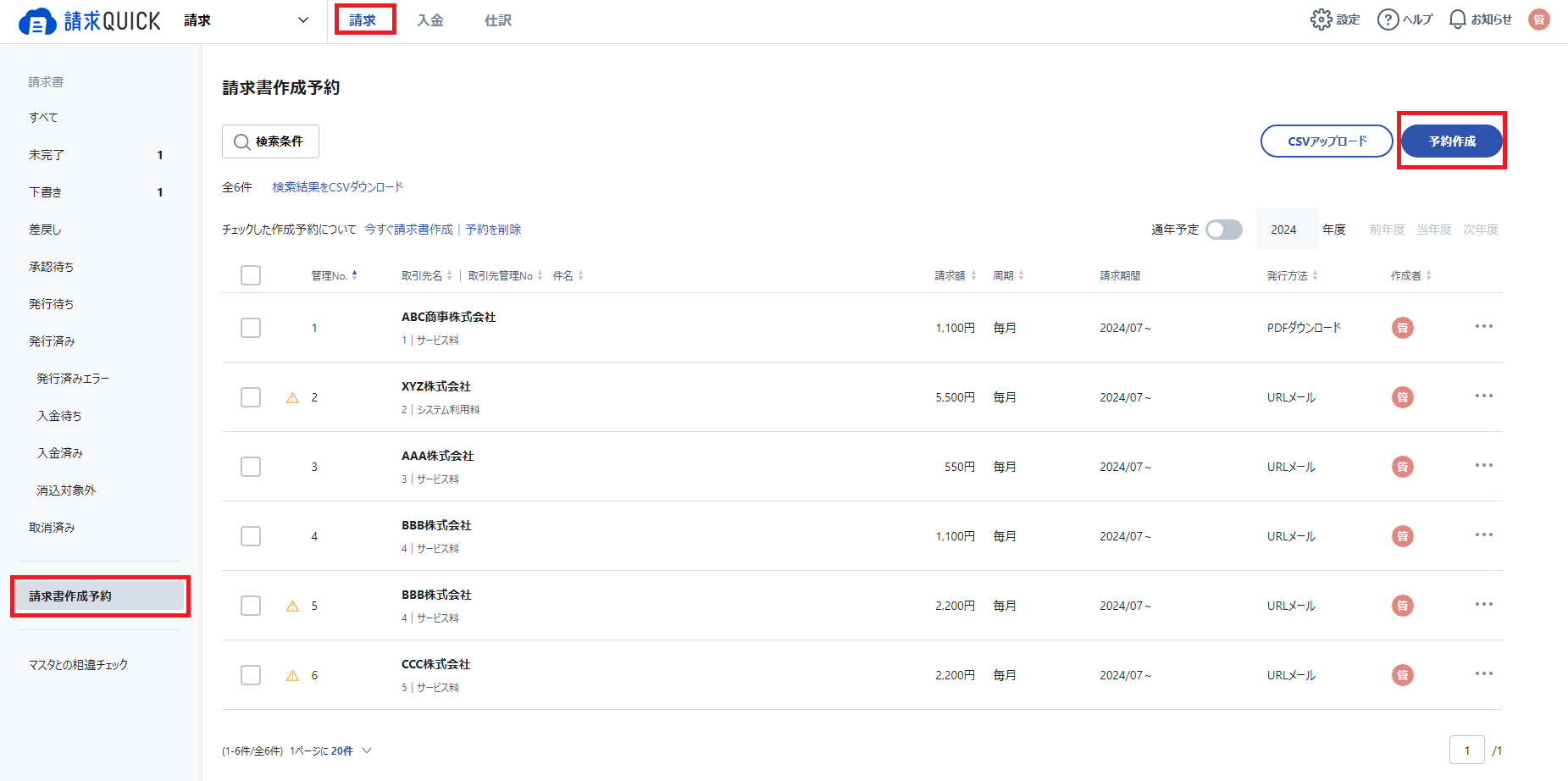The width and height of the screenshot is (1568, 781).
Task: Open the three-dot menu for AAA株式会社
Action: click(x=1483, y=466)
